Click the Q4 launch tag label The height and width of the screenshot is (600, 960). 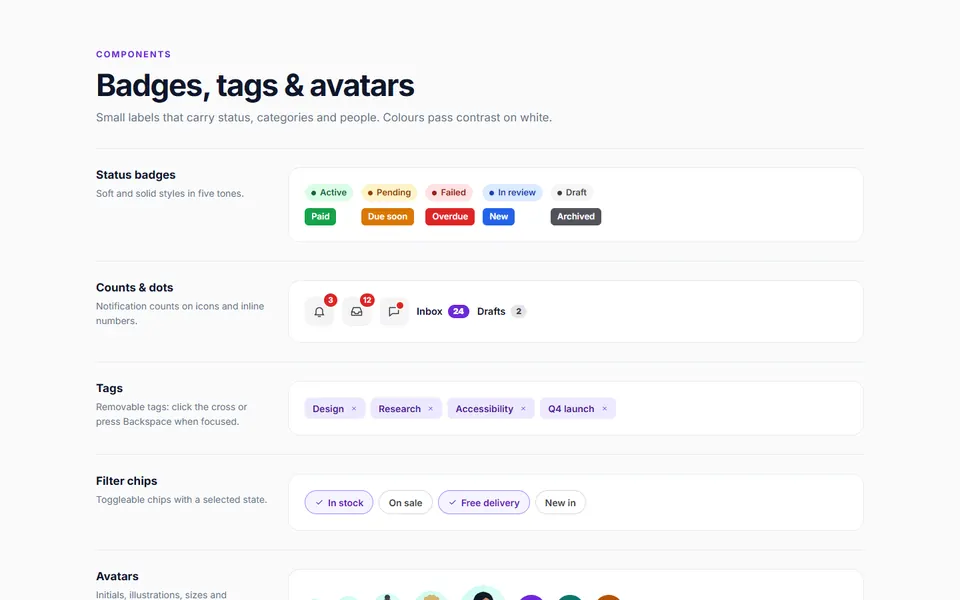pyautogui.click(x=571, y=409)
